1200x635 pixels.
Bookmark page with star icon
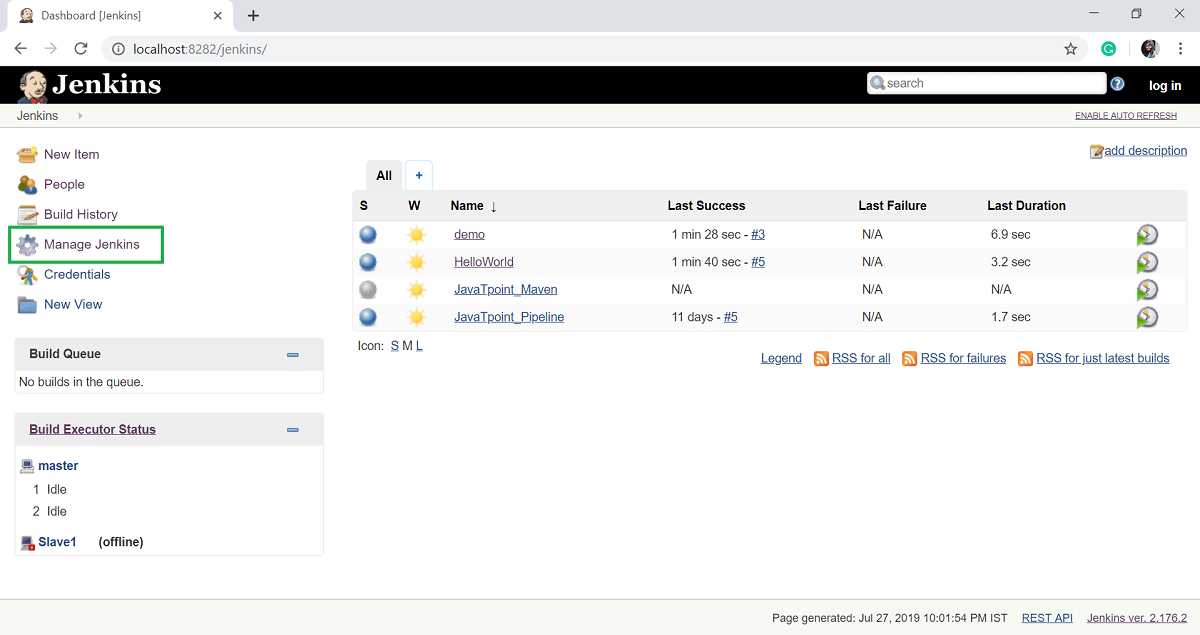[1070, 48]
